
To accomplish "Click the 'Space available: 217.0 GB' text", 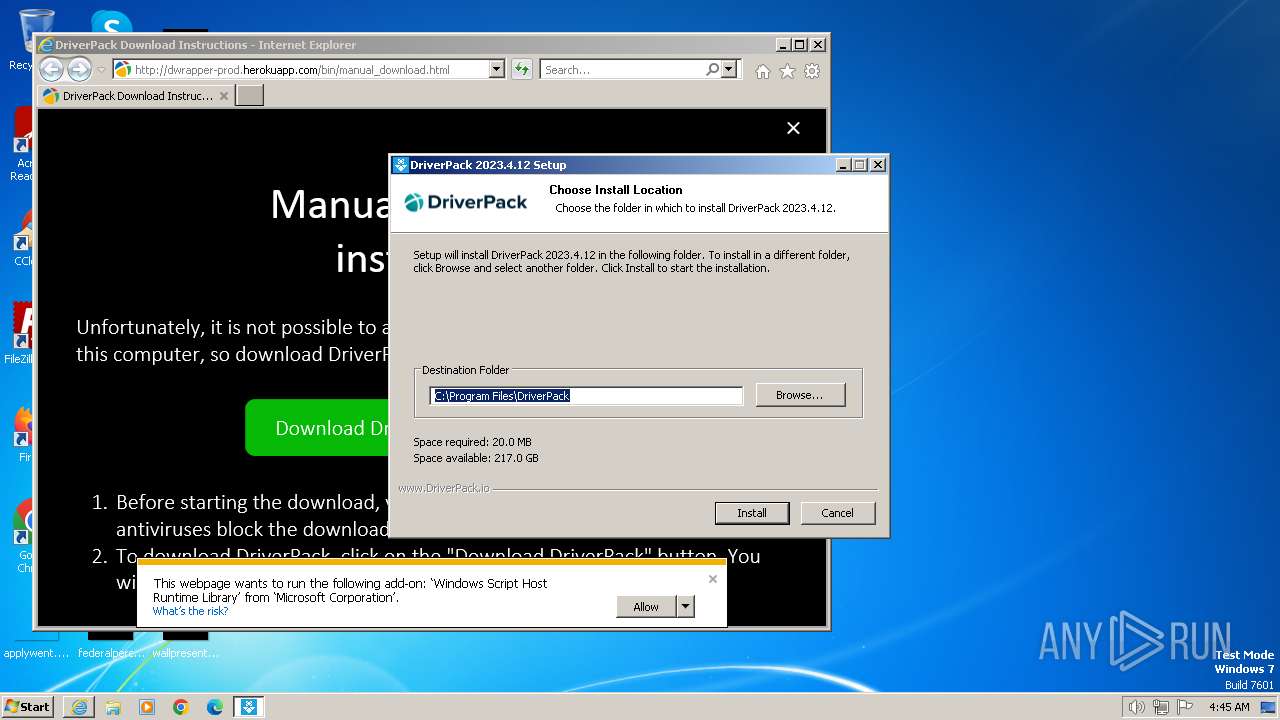I will pyautogui.click(x=476, y=458).
